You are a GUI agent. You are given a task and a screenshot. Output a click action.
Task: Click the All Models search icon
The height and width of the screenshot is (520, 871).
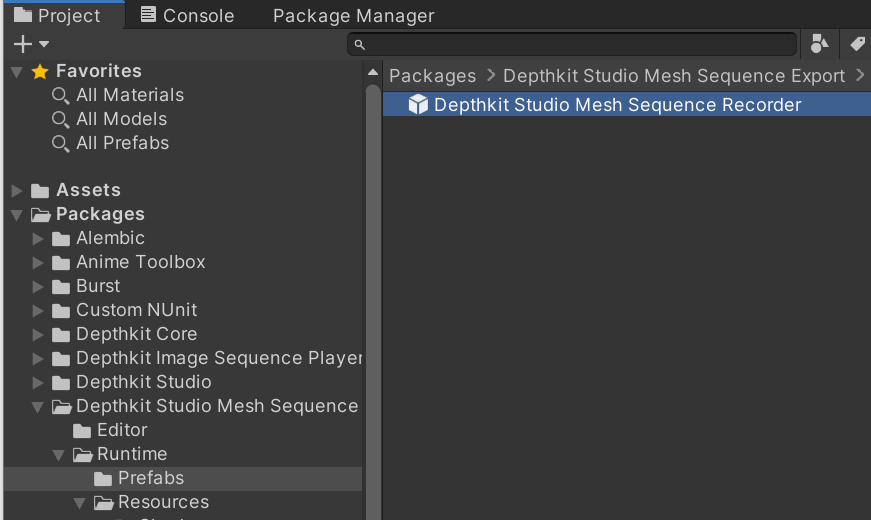tap(61, 119)
